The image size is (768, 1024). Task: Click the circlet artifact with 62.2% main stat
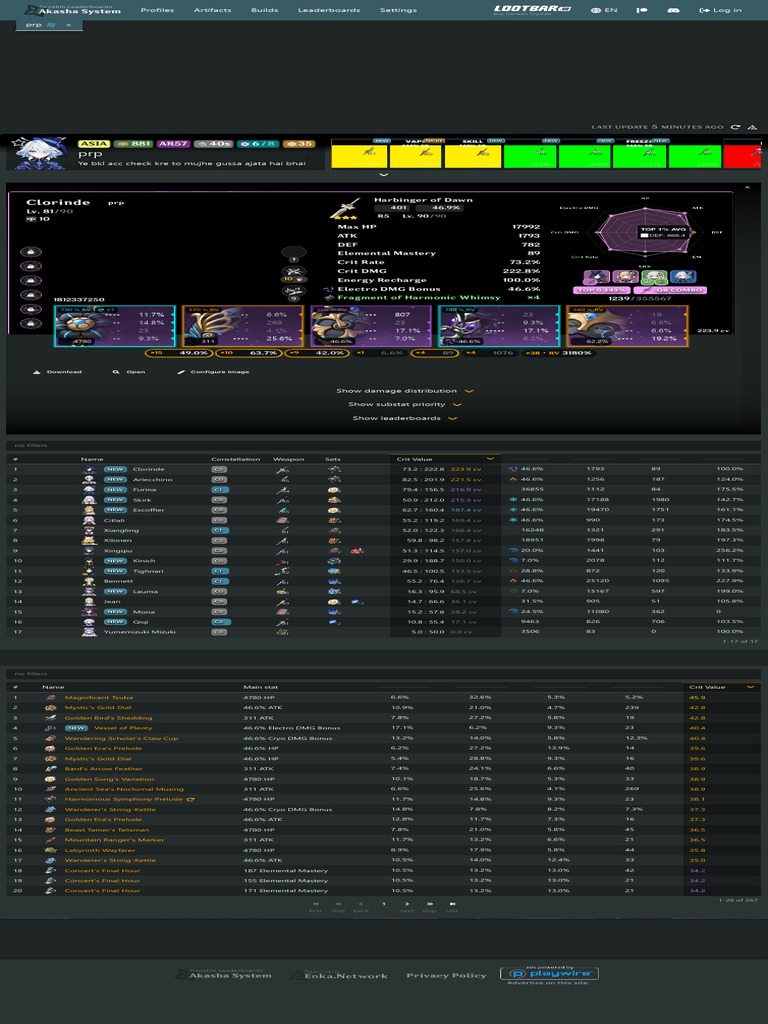(627, 325)
